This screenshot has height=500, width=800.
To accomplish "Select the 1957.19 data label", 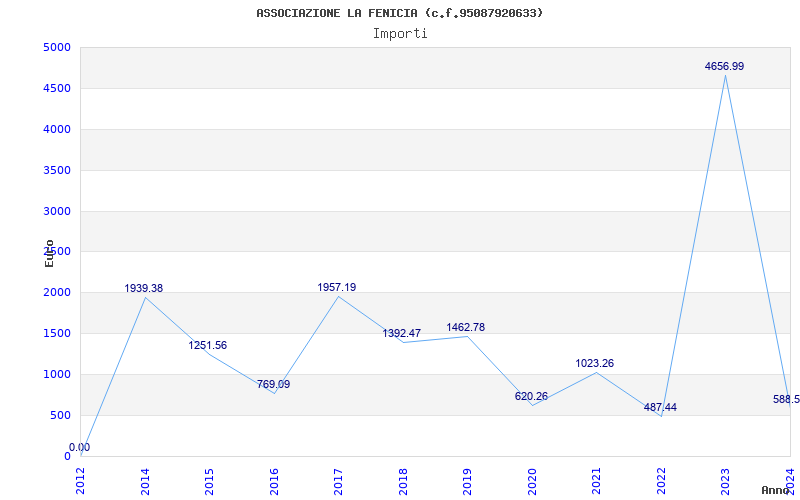I will [x=337, y=287].
